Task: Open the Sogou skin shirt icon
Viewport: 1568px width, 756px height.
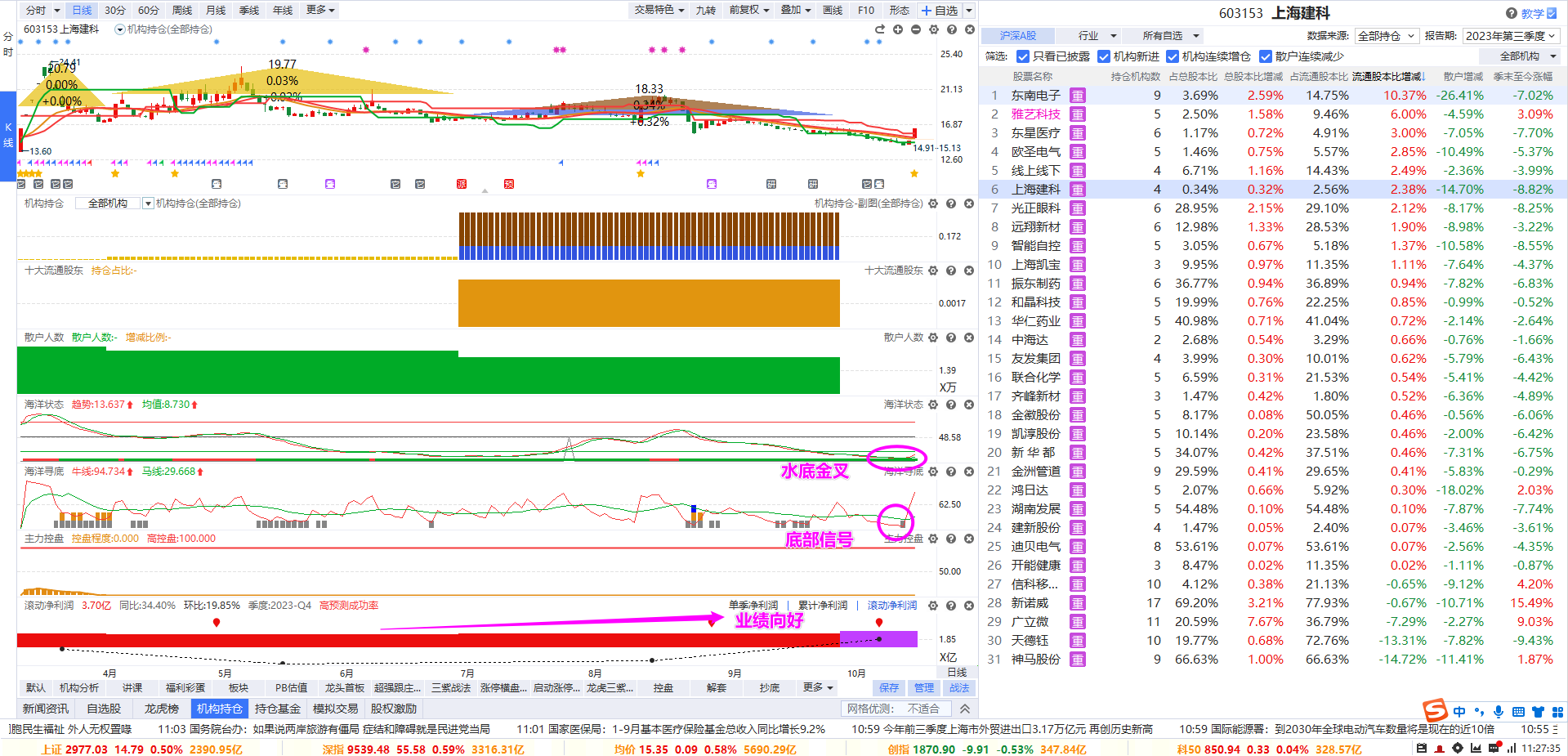Action: [1538, 712]
